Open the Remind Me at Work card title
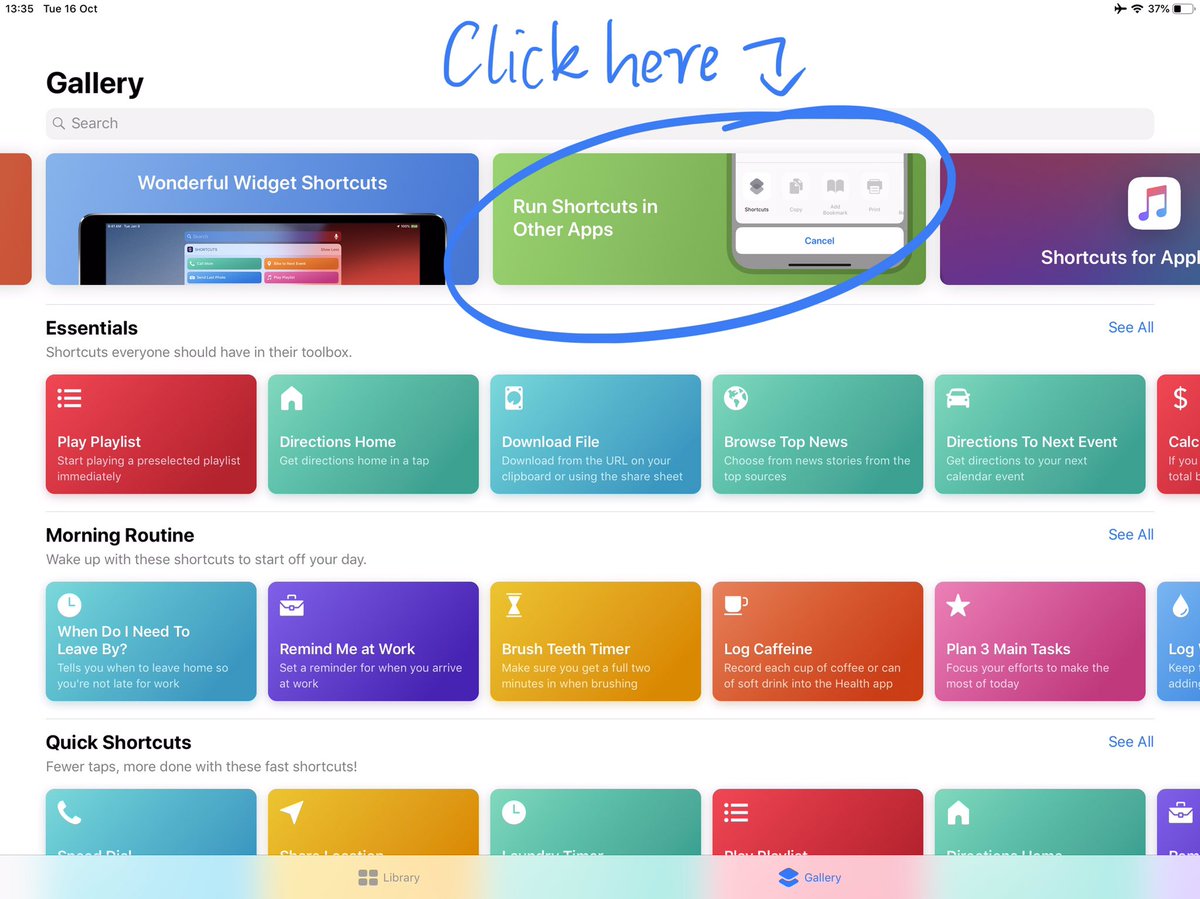The width and height of the screenshot is (1200, 899). tap(347, 649)
